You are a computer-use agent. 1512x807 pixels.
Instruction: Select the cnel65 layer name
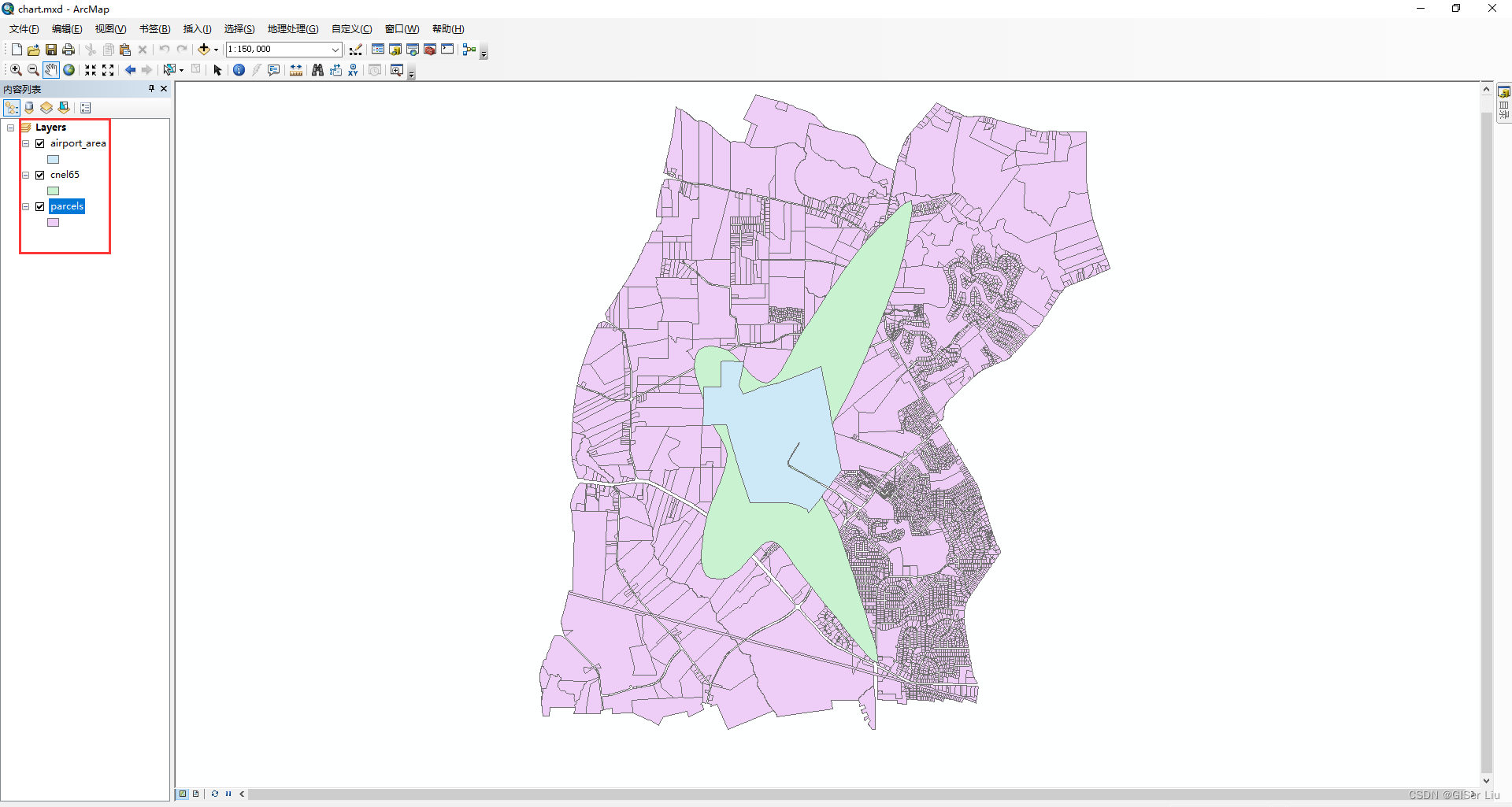tap(65, 175)
